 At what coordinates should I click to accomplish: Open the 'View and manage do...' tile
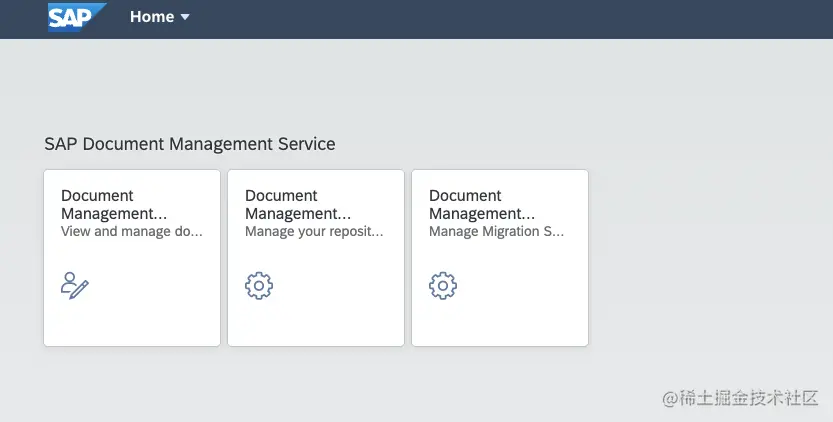pos(132,258)
